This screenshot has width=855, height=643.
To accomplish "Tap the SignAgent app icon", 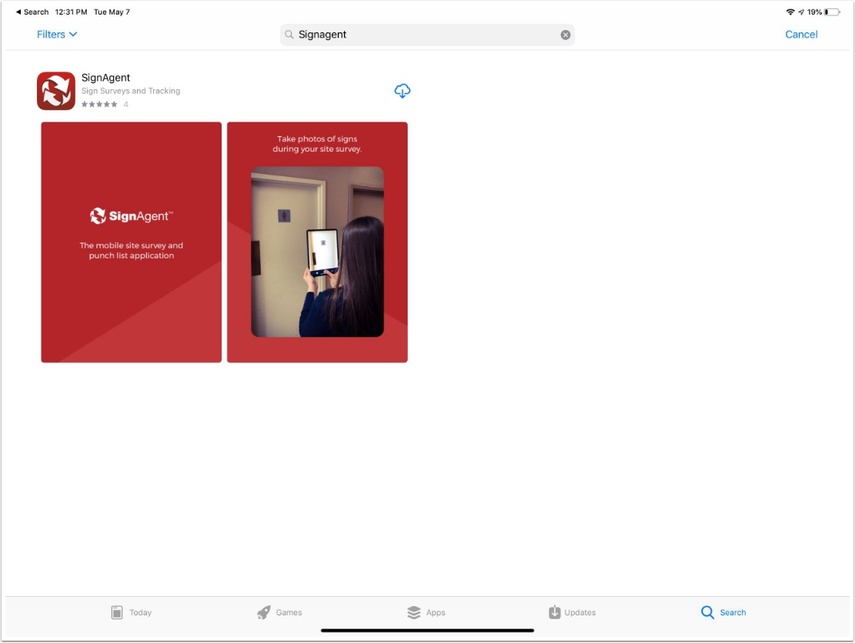I will pos(56,89).
